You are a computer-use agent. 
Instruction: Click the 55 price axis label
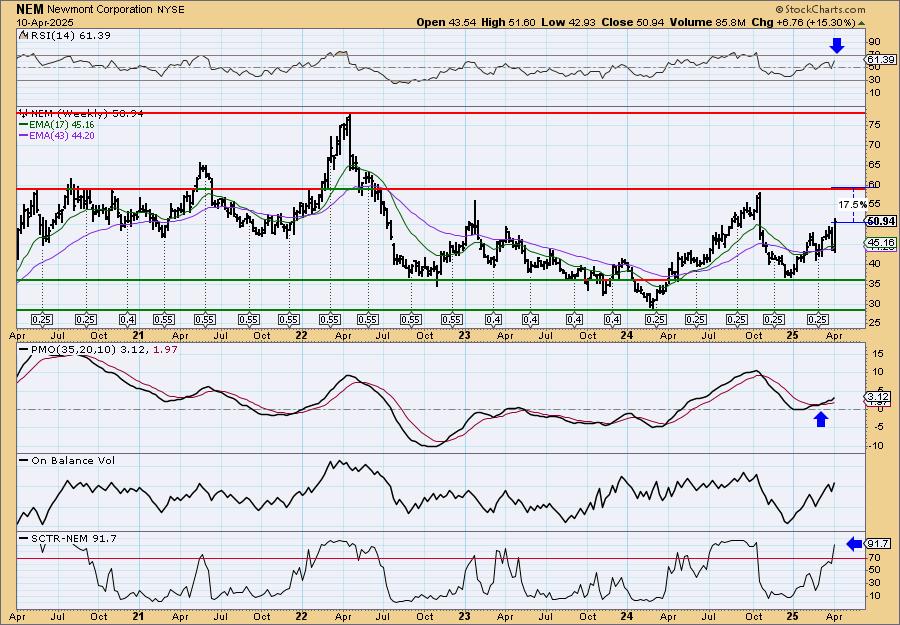pos(874,204)
